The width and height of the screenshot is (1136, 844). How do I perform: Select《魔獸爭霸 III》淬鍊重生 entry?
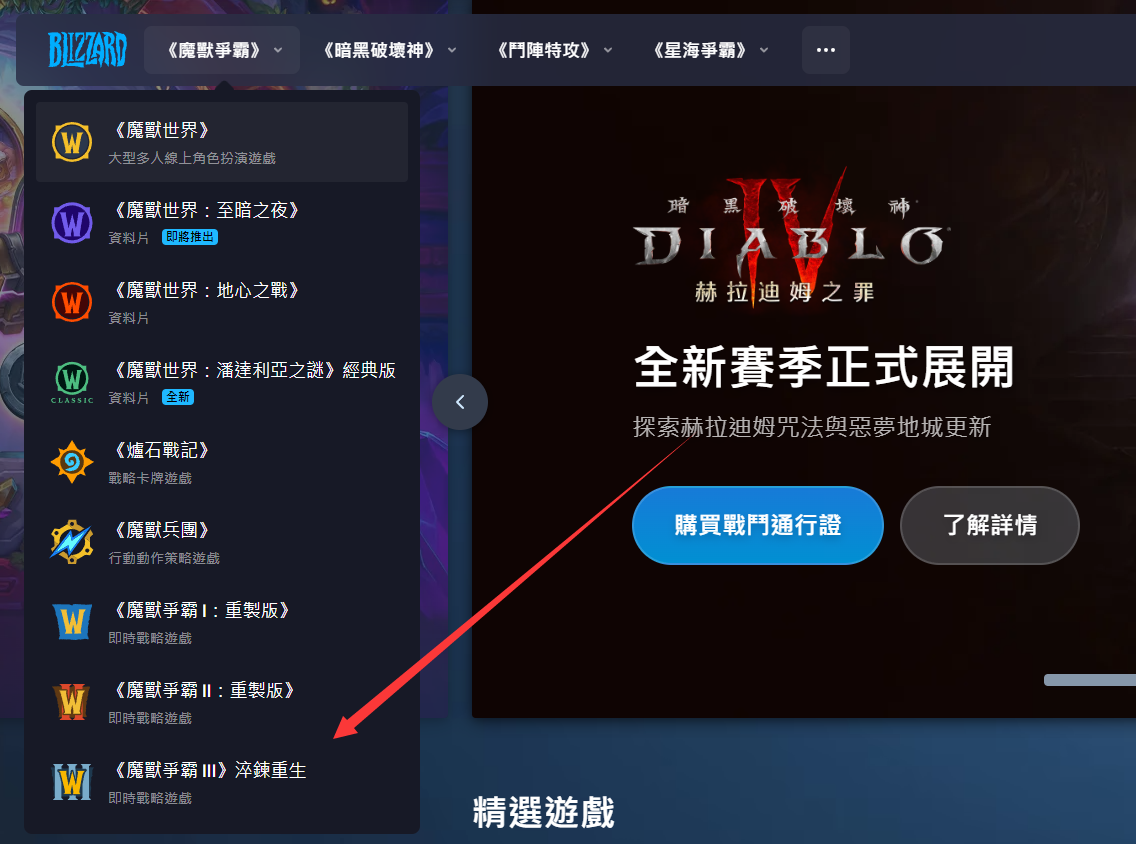click(222, 782)
